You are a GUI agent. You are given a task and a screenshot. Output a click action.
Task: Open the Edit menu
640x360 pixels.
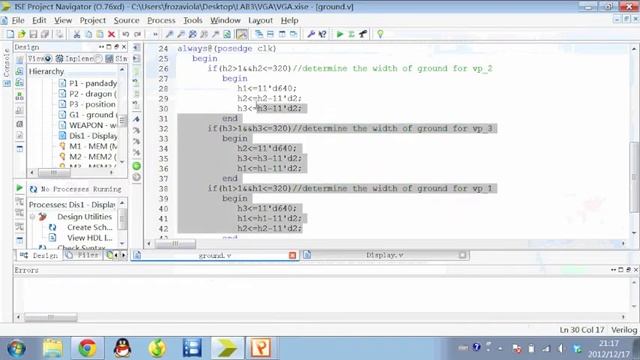39,20
